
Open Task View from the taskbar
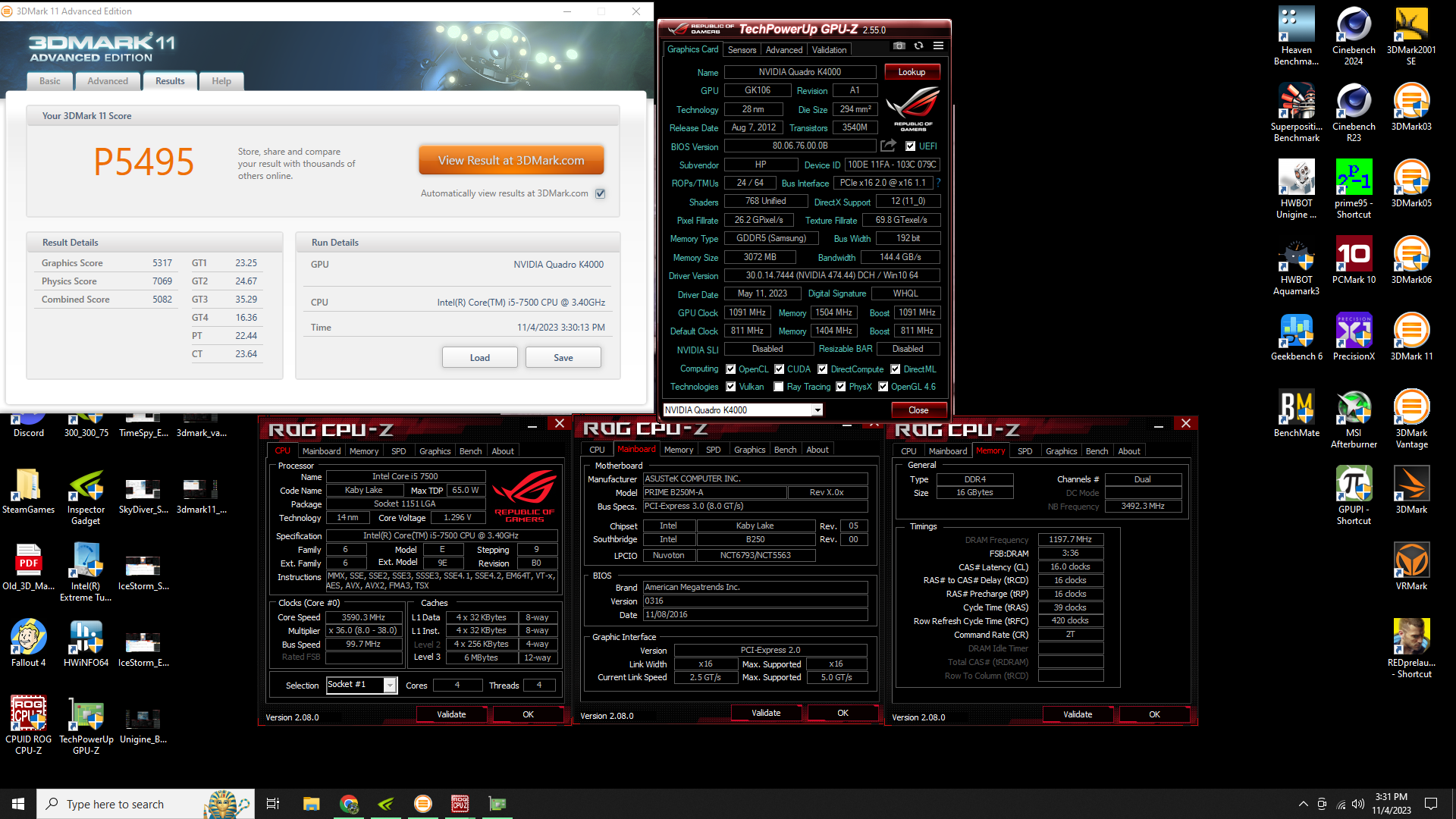[x=273, y=804]
